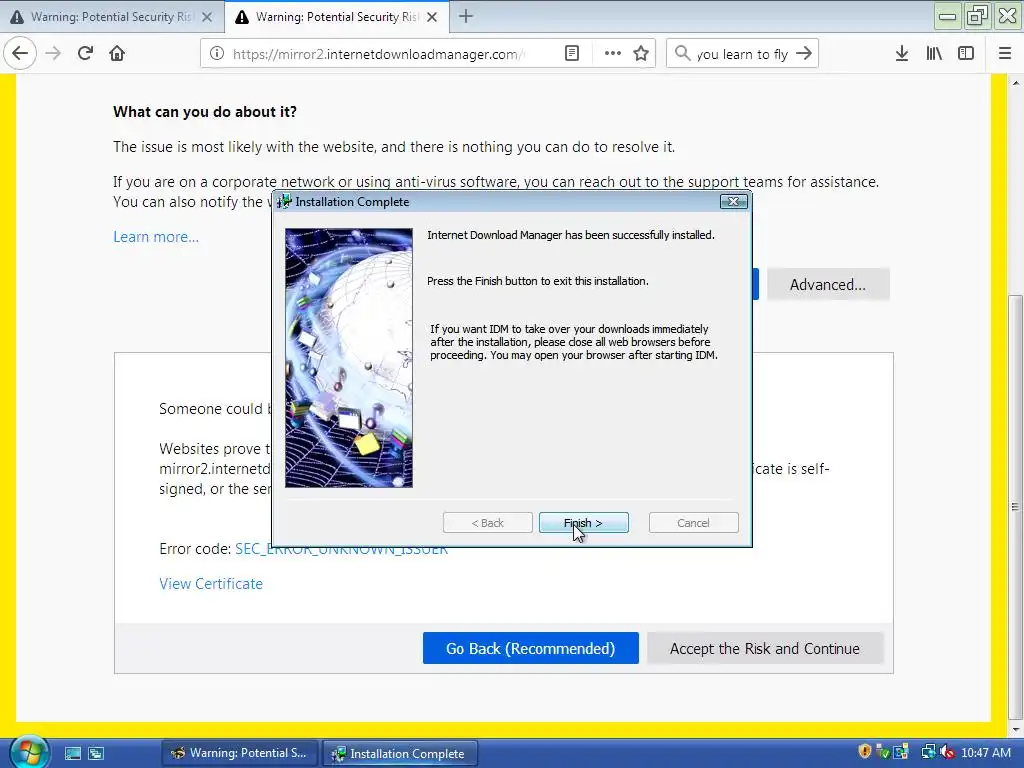Toggle reader view icon
The image size is (1024, 768).
[x=571, y=54]
